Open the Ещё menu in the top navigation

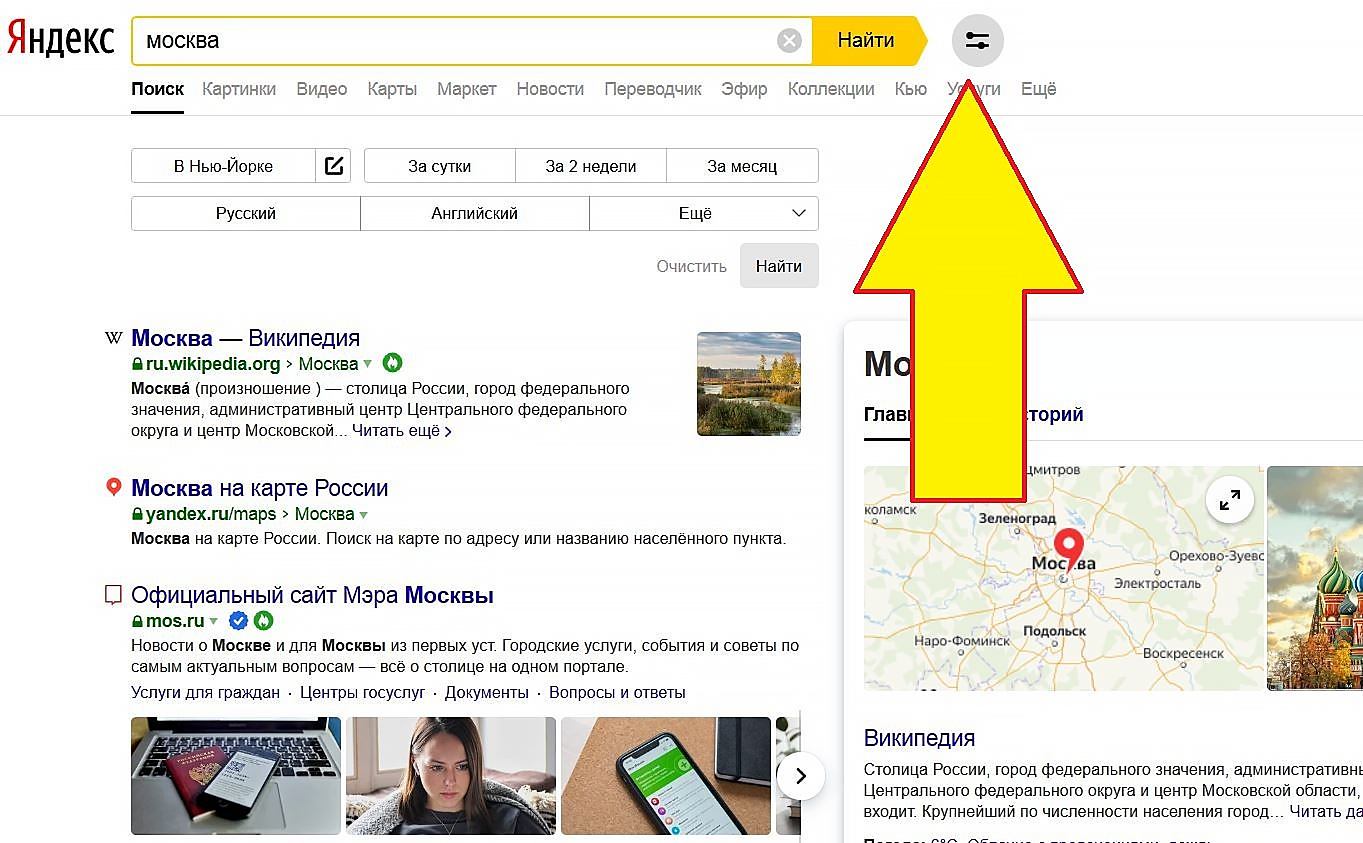[x=1039, y=89]
